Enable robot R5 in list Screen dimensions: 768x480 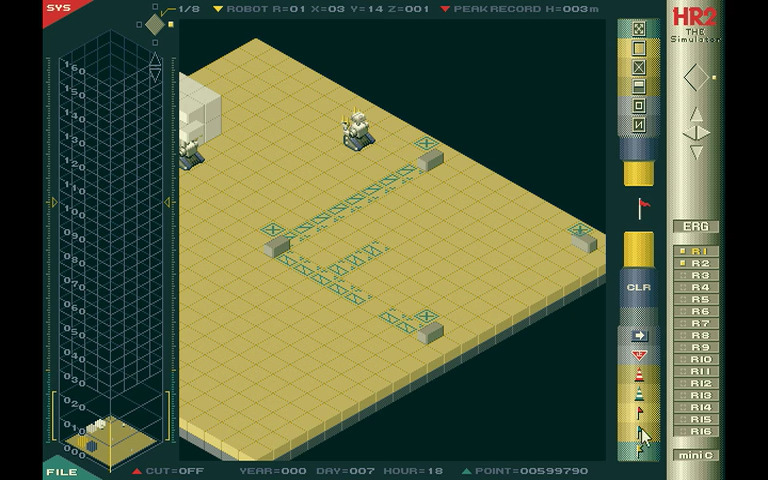[696, 300]
